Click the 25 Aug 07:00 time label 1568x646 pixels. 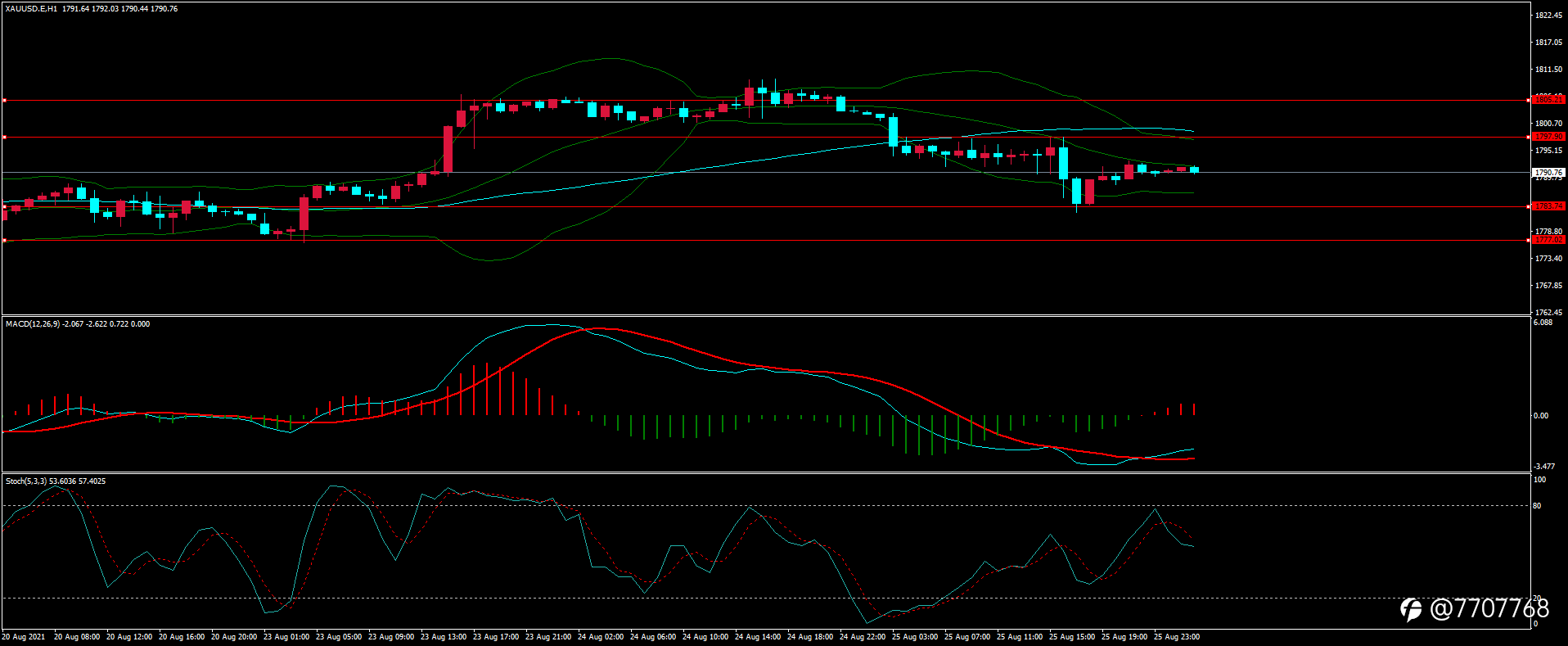coord(967,637)
